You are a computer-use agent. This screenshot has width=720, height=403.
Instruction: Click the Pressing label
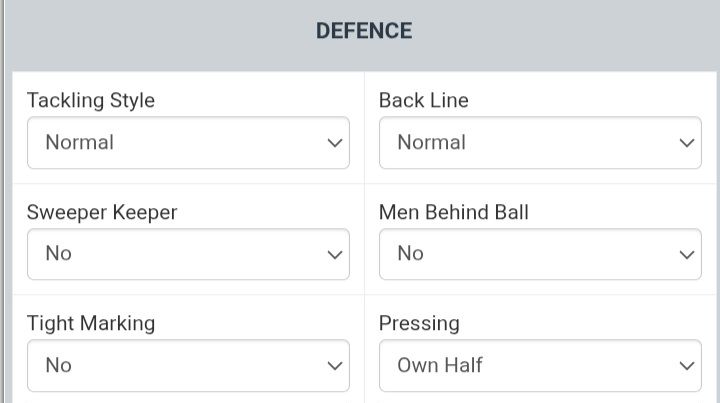pyautogui.click(x=419, y=323)
